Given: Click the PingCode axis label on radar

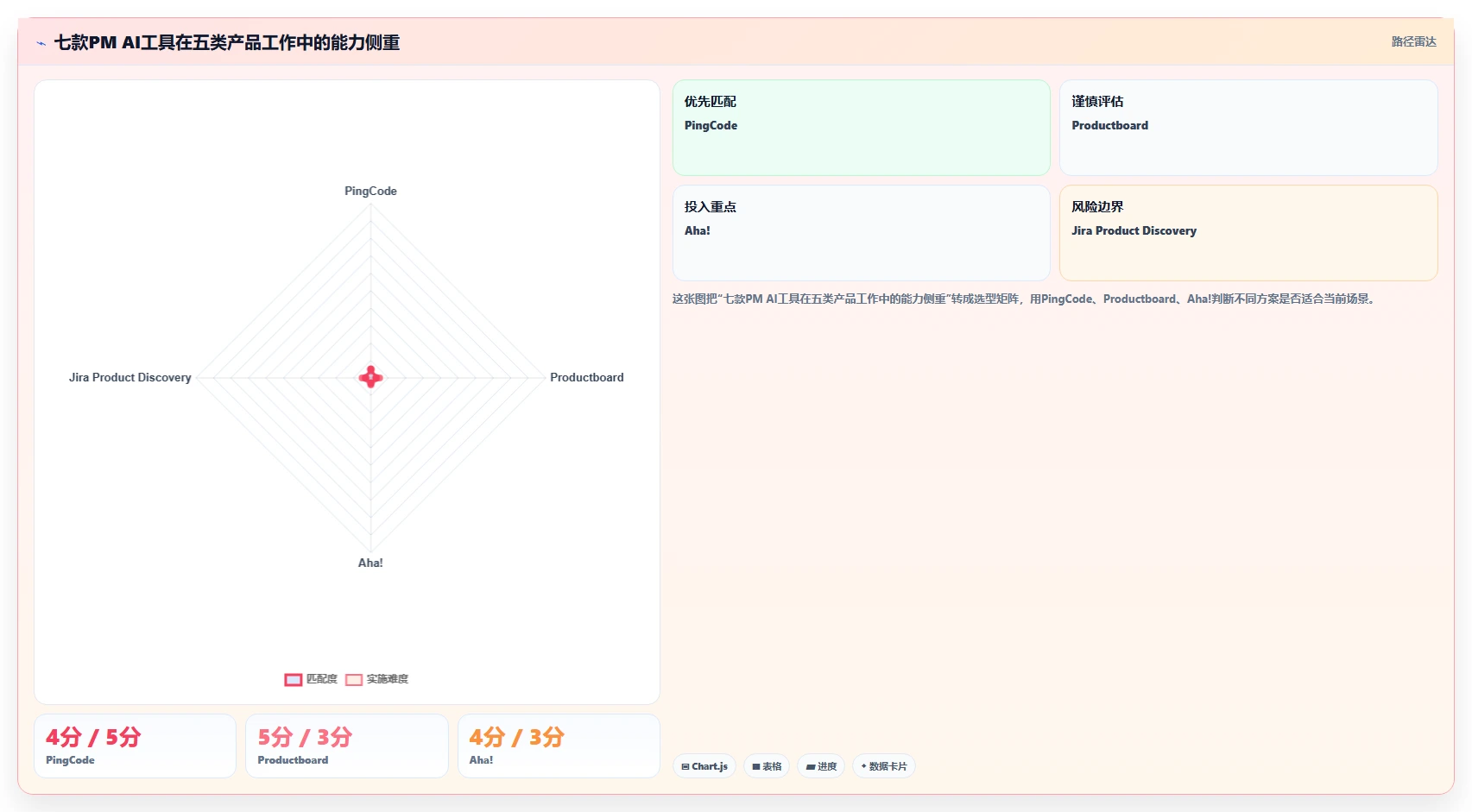Looking at the screenshot, I should click(370, 191).
